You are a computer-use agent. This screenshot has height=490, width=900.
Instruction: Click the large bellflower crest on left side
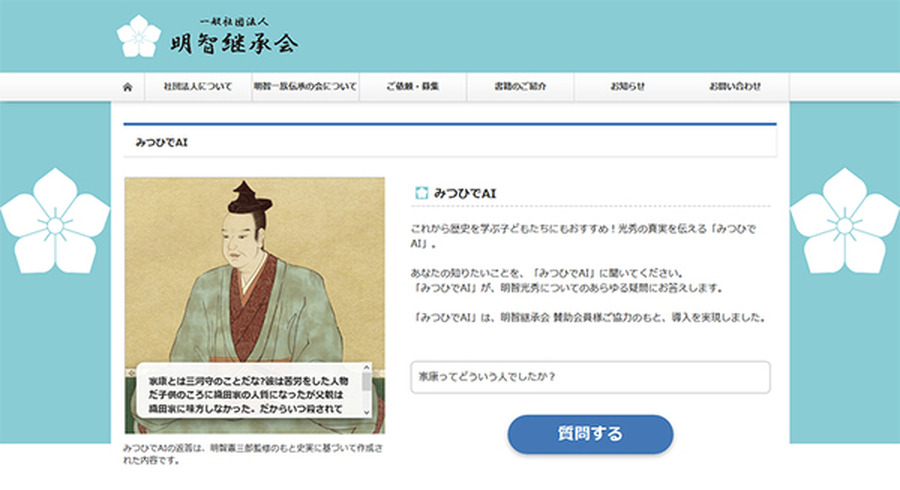[55, 221]
